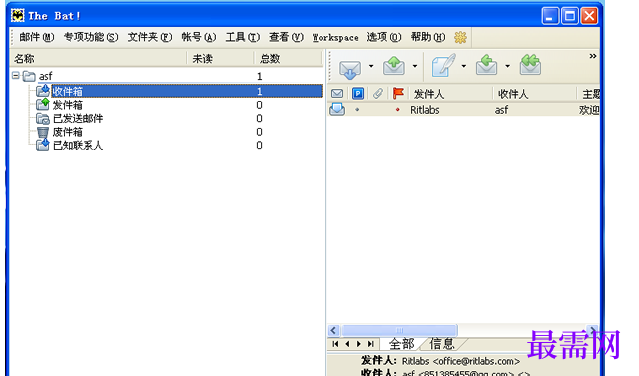Switch to the 信息 tab

tap(442, 344)
